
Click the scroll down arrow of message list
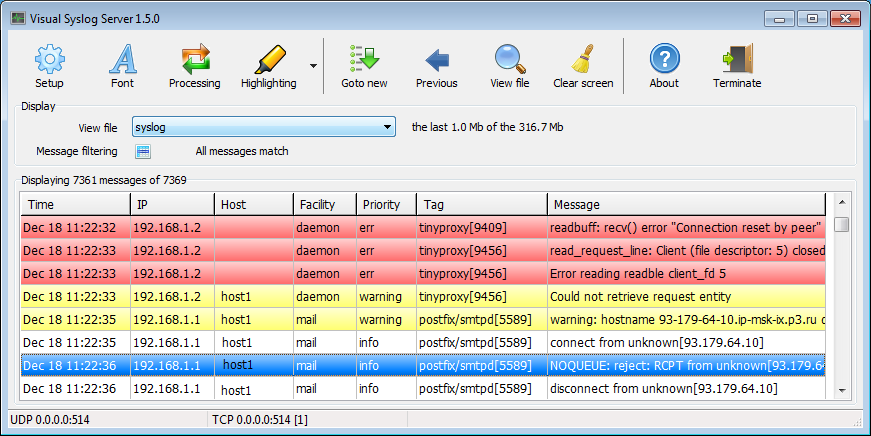click(842, 390)
